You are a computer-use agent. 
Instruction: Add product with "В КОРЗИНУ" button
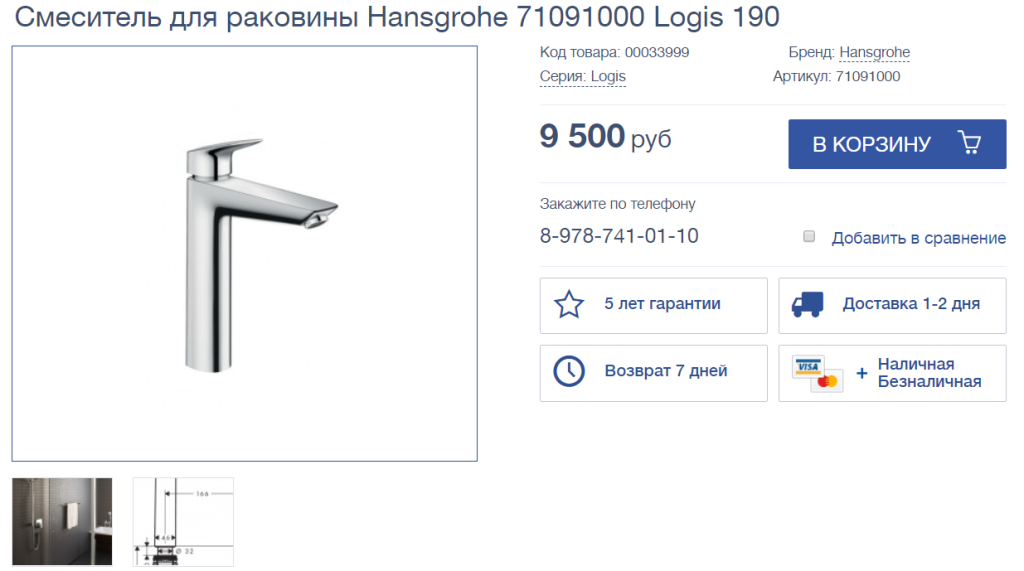[897, 144]
